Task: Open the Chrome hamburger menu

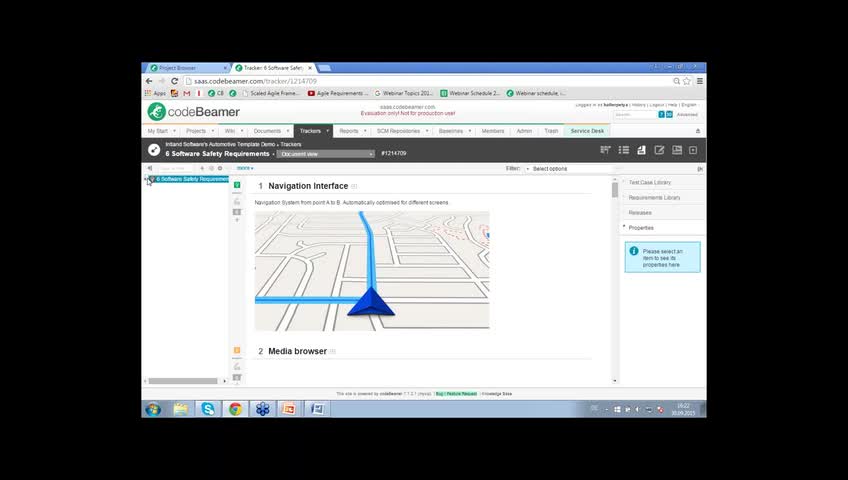Action: coord(700,81)
